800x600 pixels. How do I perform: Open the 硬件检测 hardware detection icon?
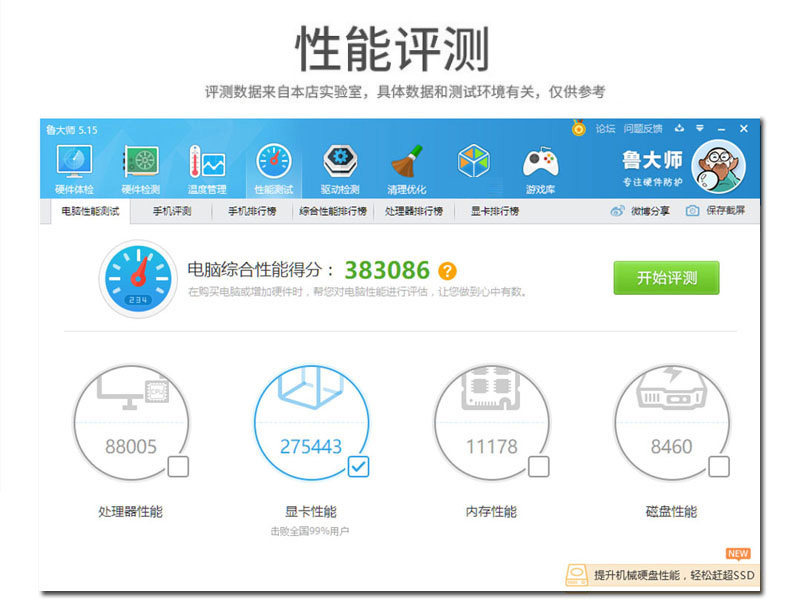[x=141, y=170]
